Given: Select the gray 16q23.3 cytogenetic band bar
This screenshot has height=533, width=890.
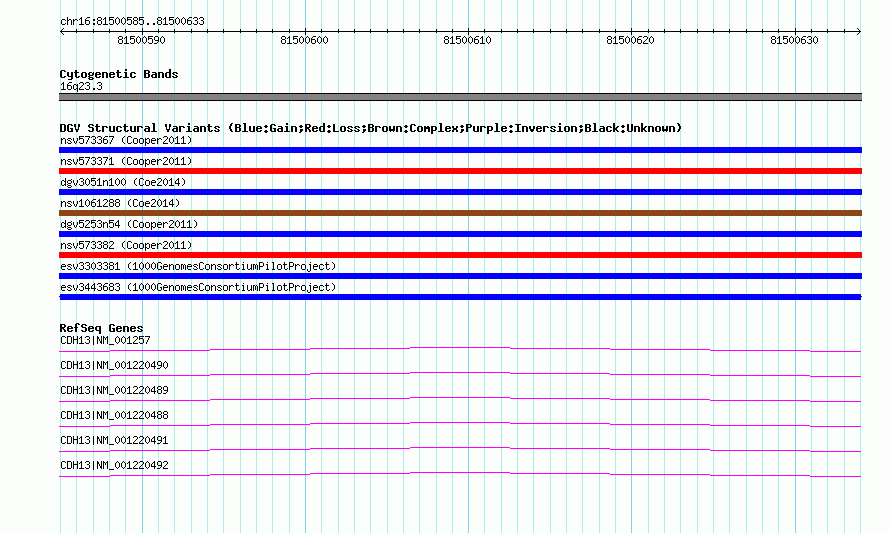Looking at the screenshot, I should [x=460, y=97].
